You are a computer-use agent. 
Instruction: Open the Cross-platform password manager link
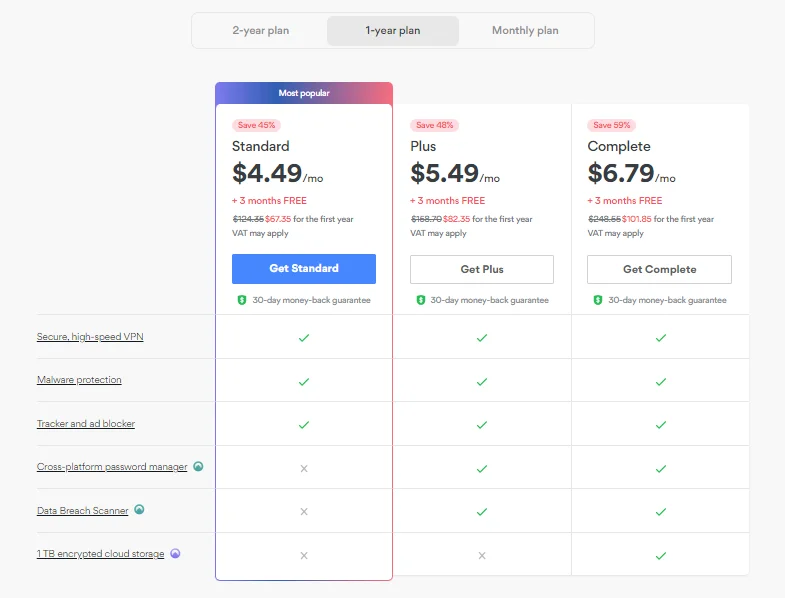click(112, 467)
